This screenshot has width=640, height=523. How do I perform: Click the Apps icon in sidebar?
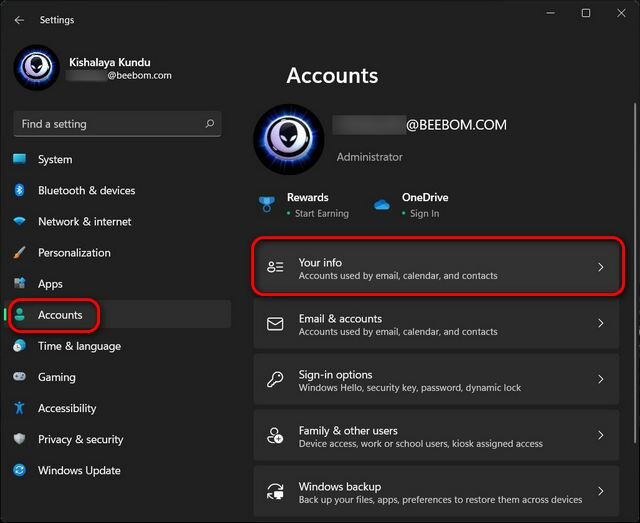pos(19,283)
